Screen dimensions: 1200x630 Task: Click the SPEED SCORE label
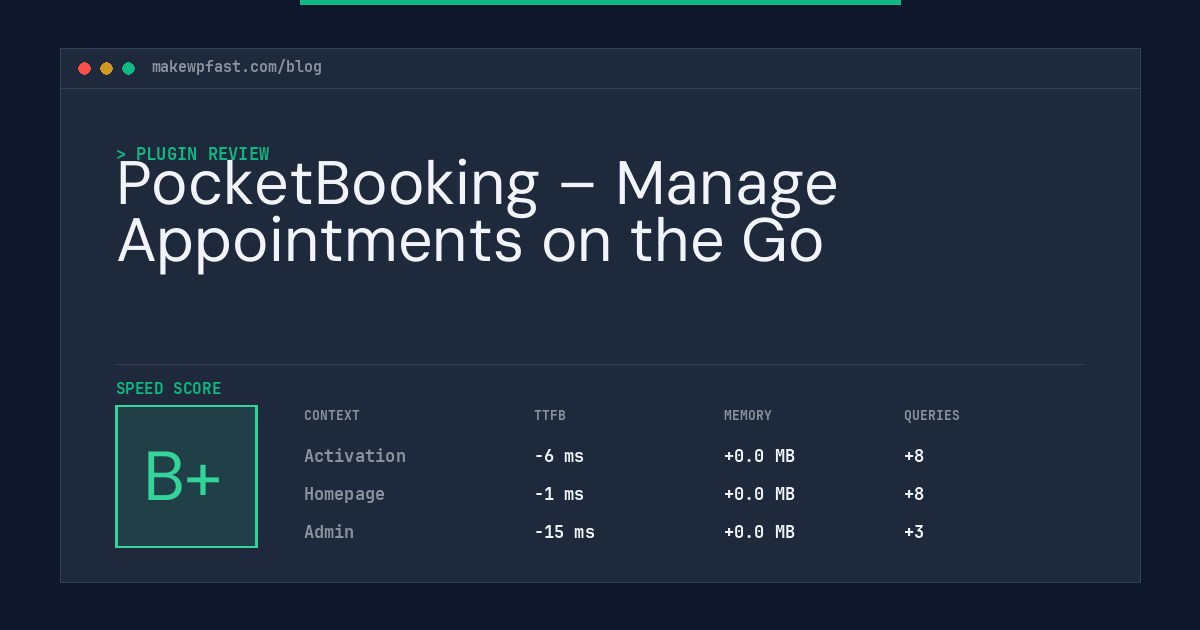[x=169, y=389]
